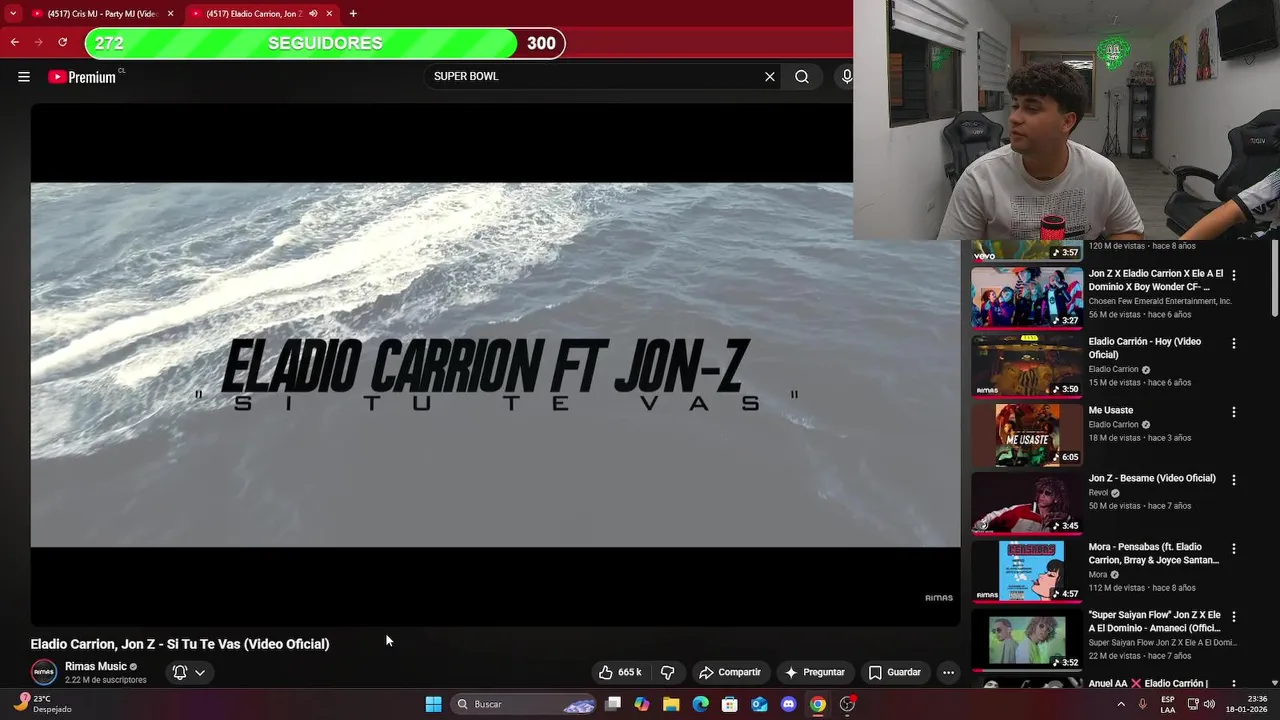Open the YouTube hamburger guide menu
This screenshot has width=1280, height=720.
coord(24,77)
